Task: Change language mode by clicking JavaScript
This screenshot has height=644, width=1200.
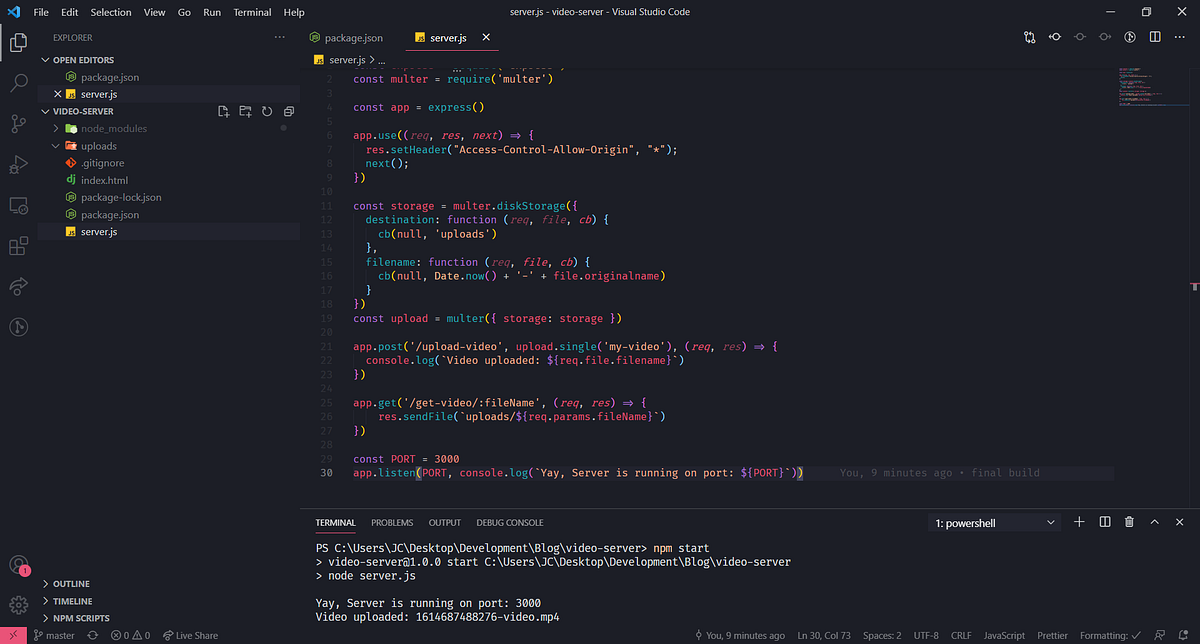Action: tap(1004, 634)
